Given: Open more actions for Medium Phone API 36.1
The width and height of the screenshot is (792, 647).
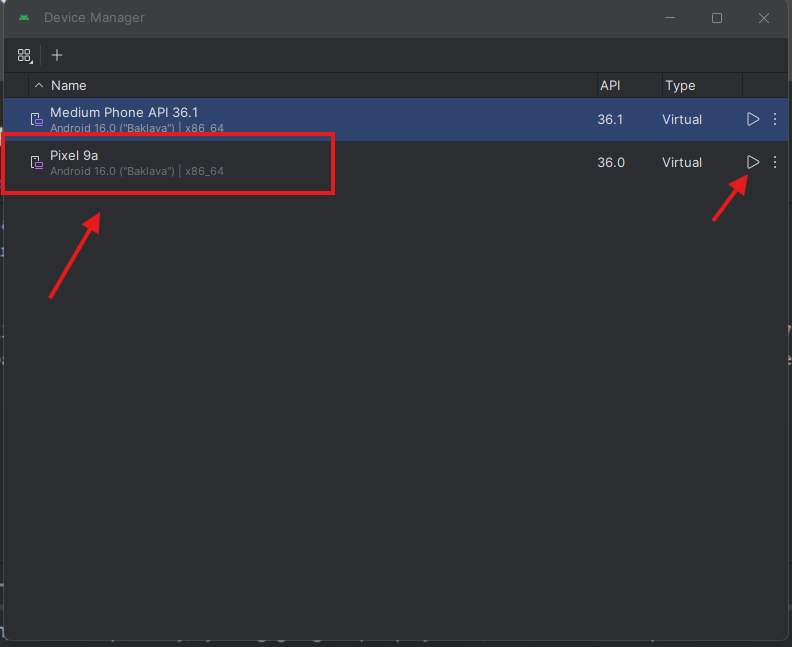Looking at the screenshot, I should (775, 119).
